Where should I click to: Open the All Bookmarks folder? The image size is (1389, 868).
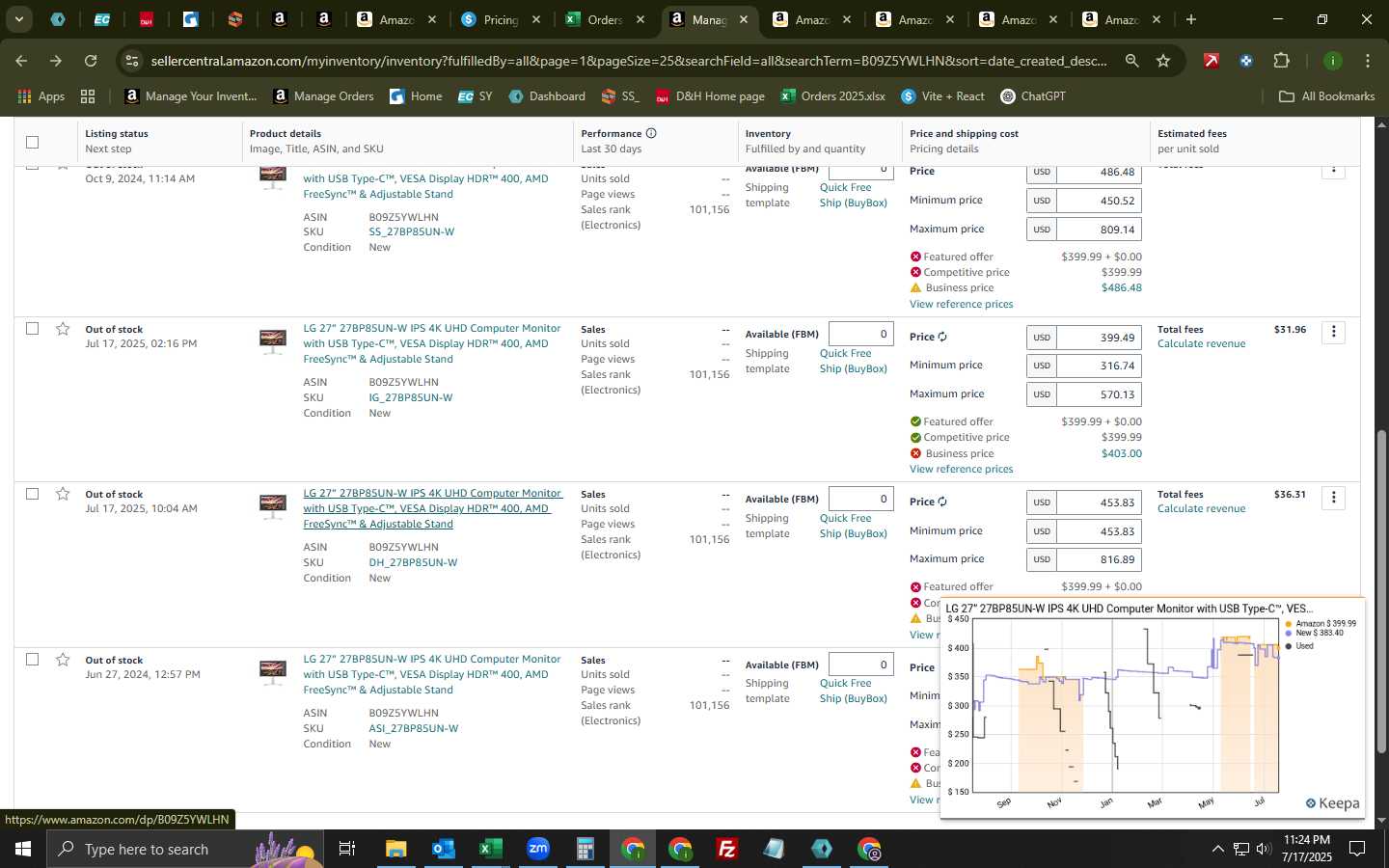pyautogui.click(x=1326, y=96)
